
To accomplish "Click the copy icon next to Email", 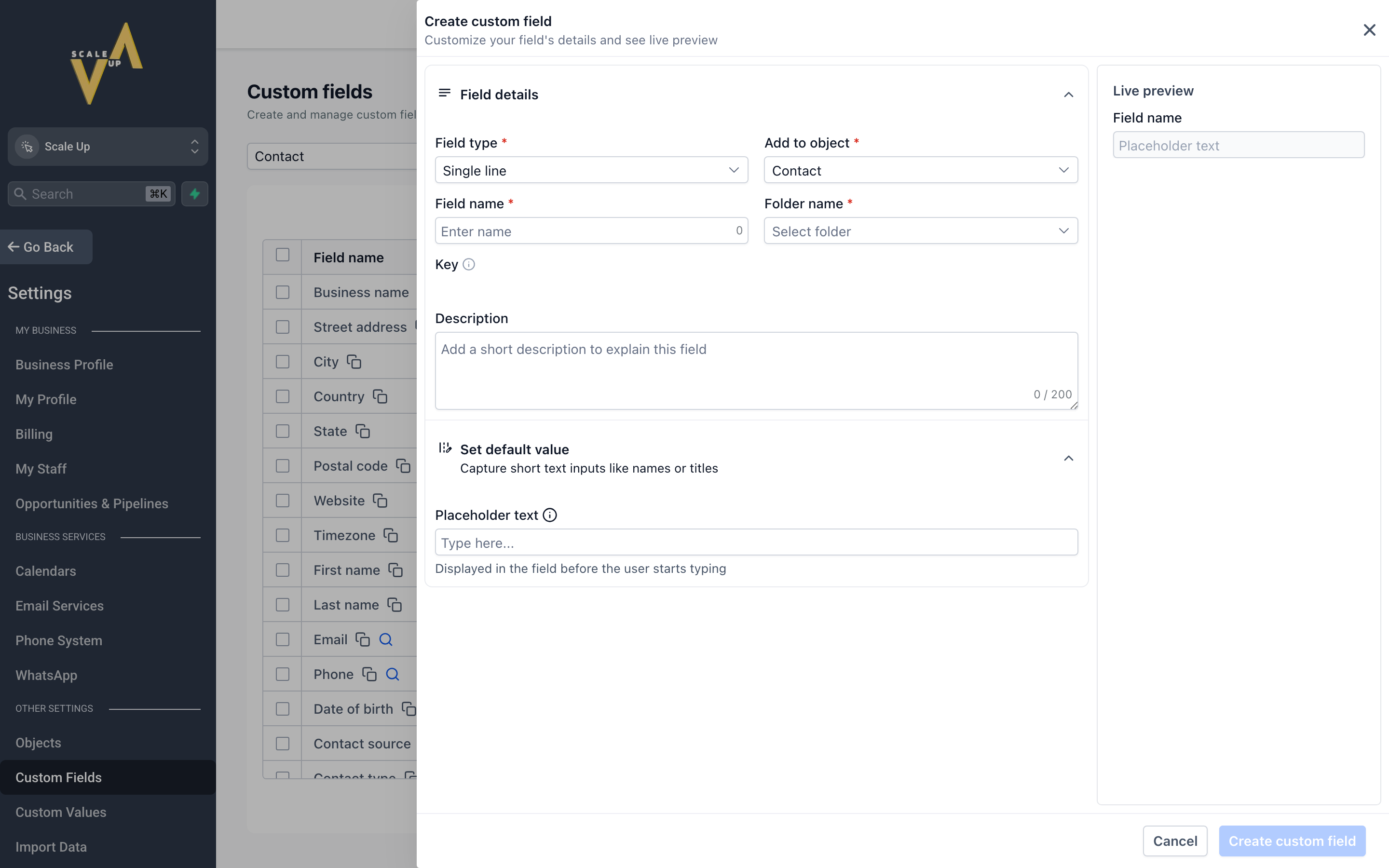I will [363, 639].
